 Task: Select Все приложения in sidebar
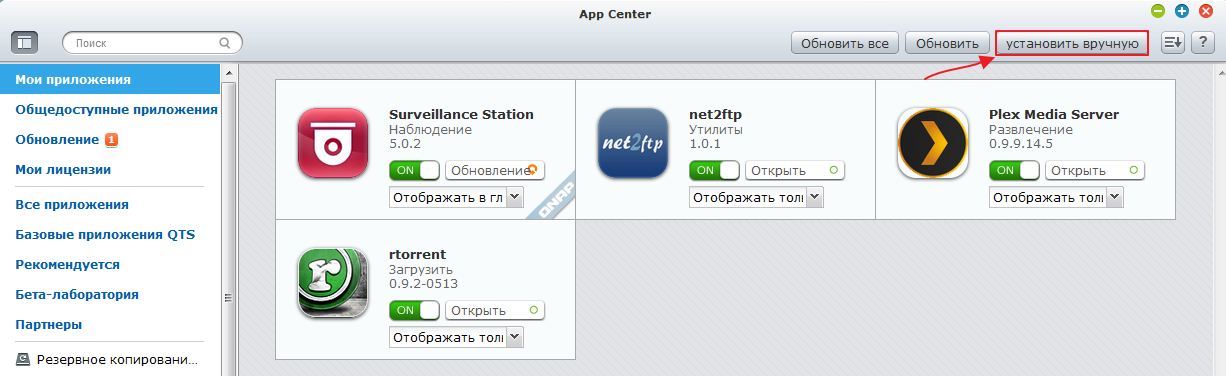[72, 204]
